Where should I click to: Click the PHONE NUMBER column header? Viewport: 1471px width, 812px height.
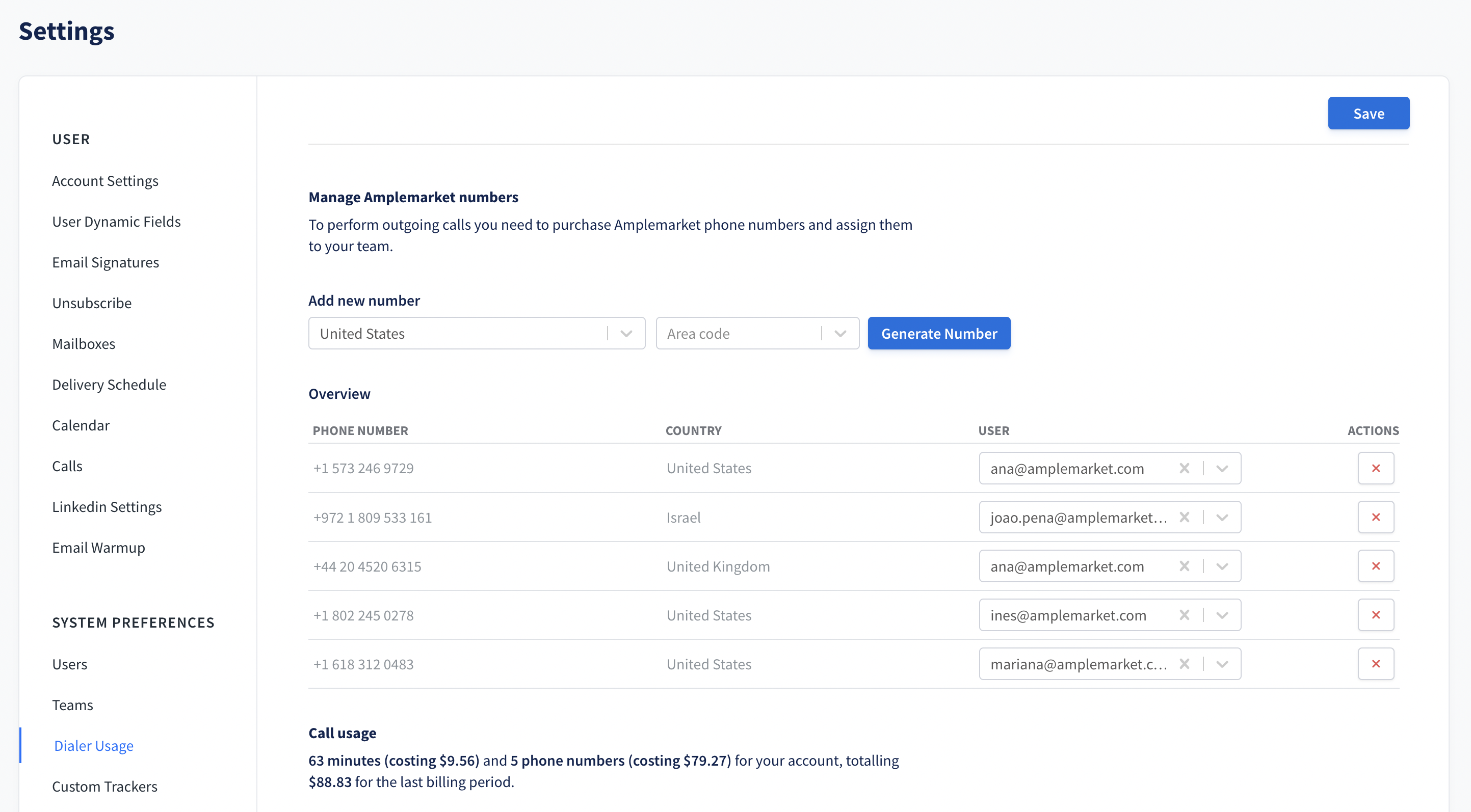[x=360, y=431]
